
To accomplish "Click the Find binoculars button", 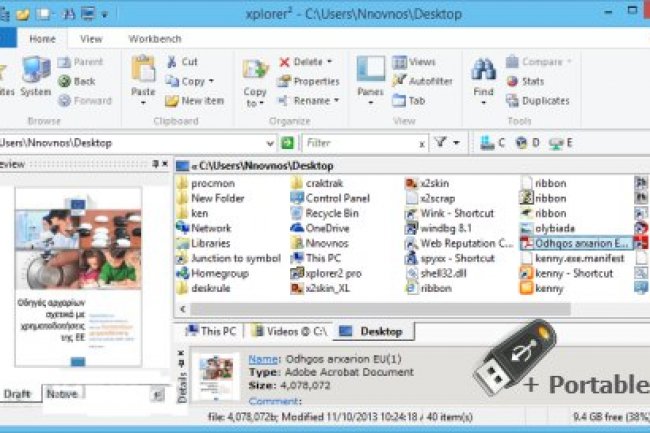I will [x=483, y=77].
